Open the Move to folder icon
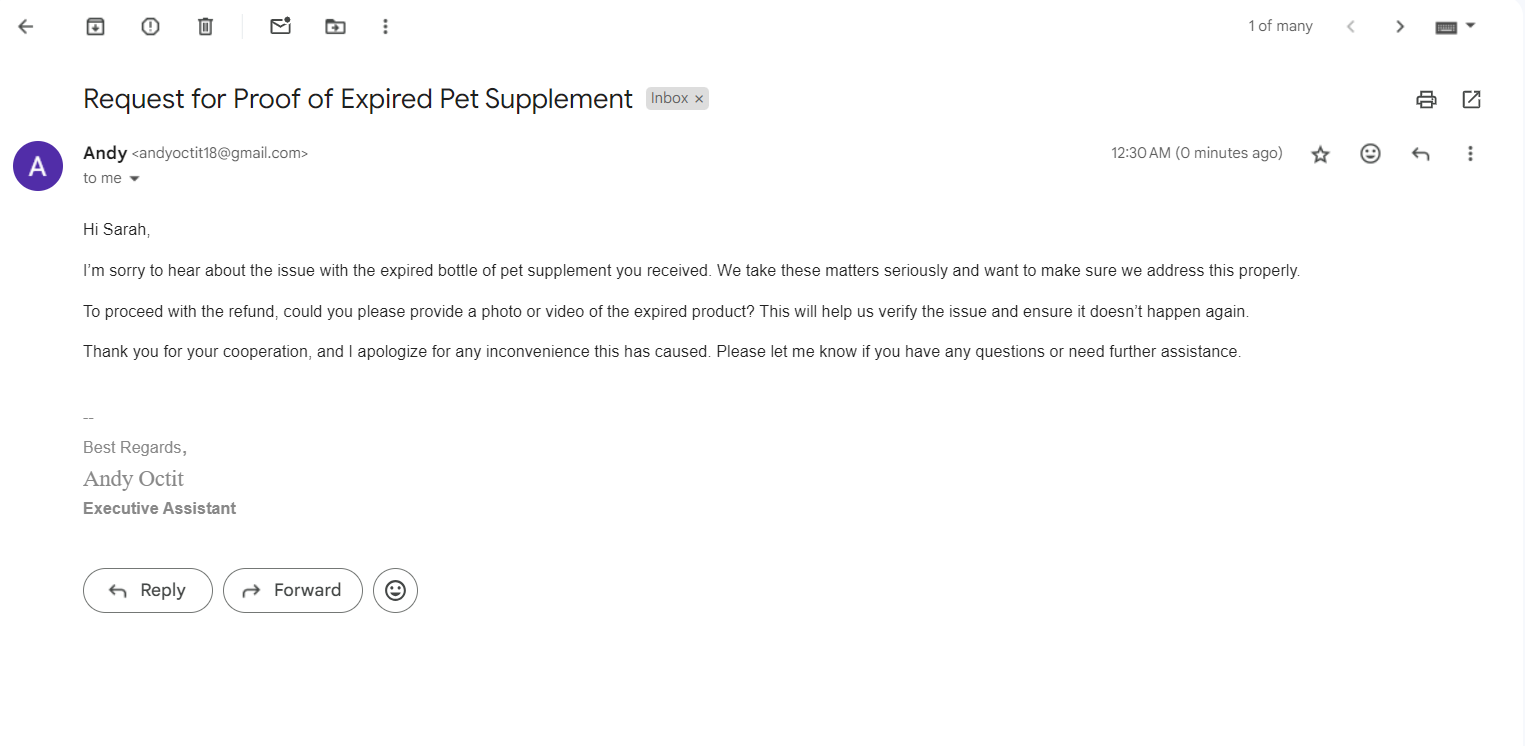The width and height of the screenshot is (1525, 746). [335, 27]
